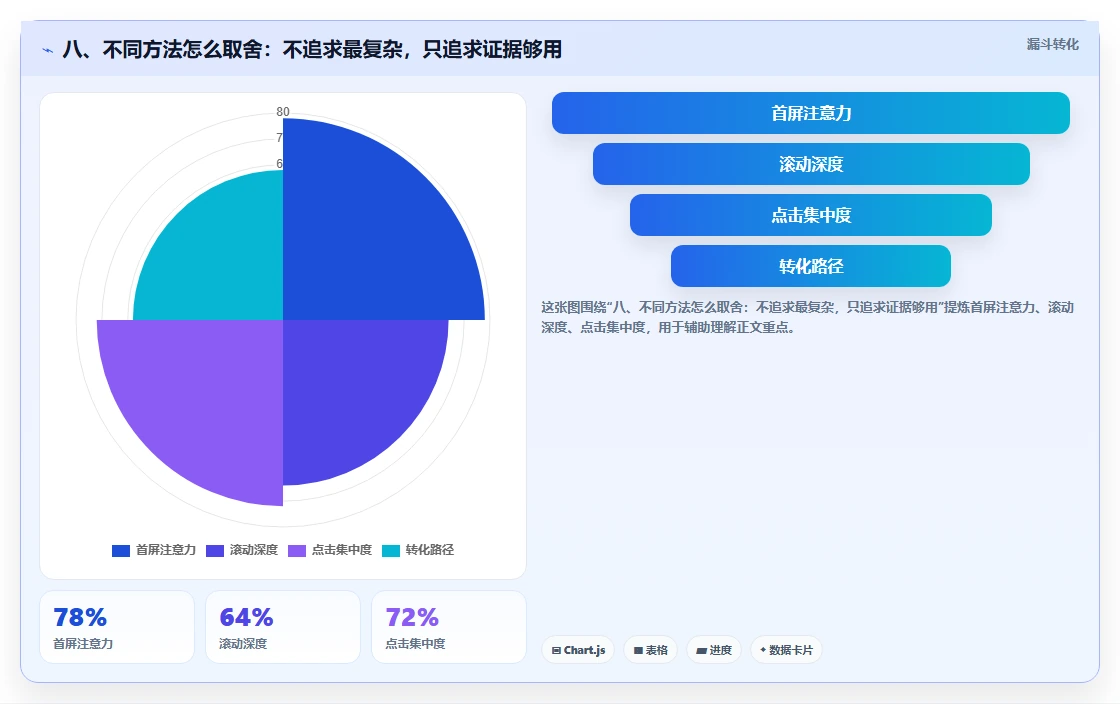This screenshot has height=704, width=1120.
Task: Toggle 首屏注意力 legend swatch in chart
Action: click(121, 550)
